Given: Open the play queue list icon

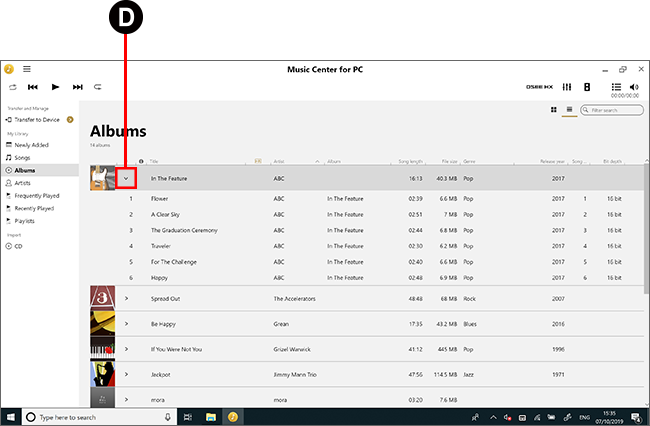Looking at the screenshot, I should [616, 87].
